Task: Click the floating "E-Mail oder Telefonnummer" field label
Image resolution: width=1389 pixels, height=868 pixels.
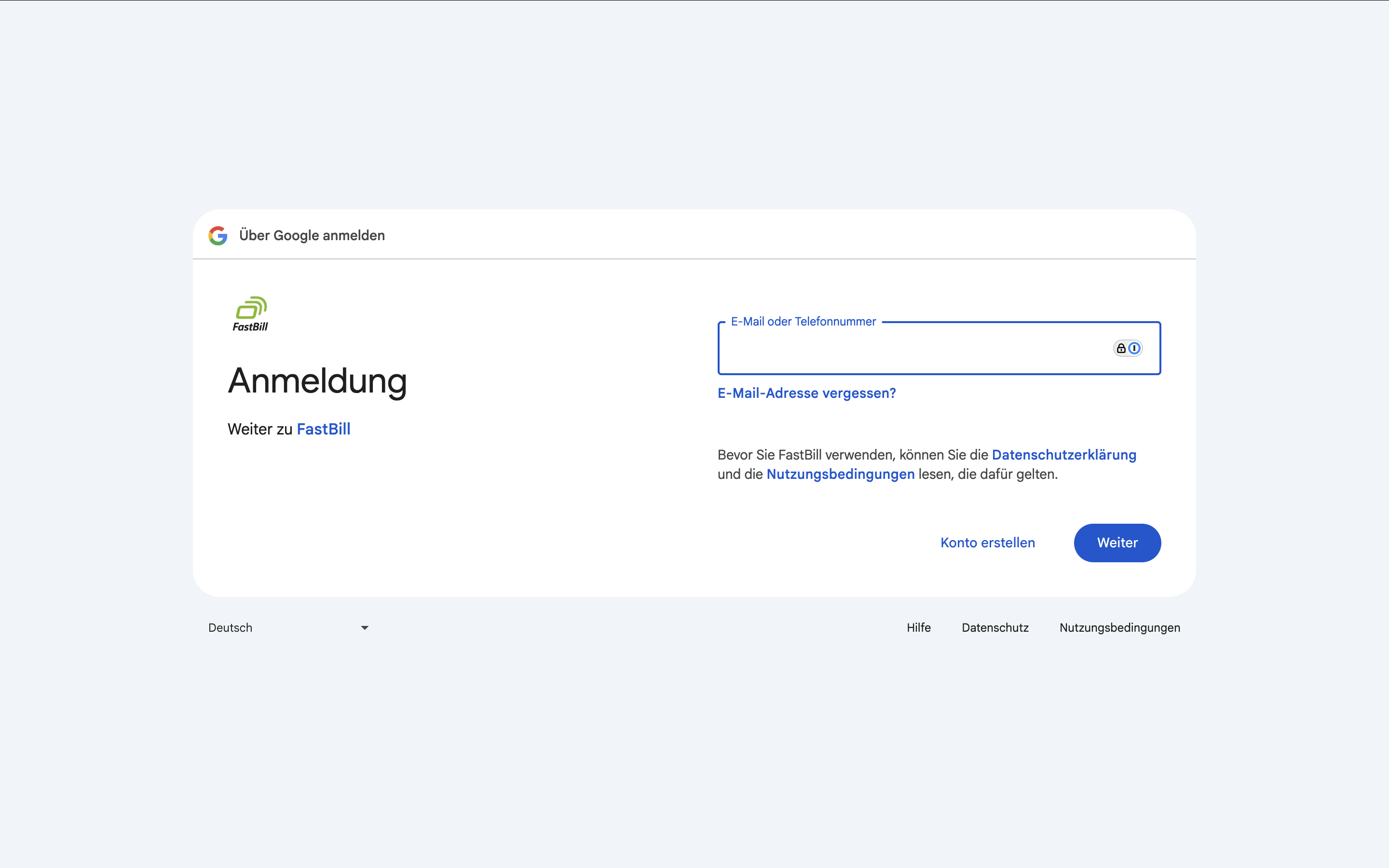Action: tap(803, 322)
